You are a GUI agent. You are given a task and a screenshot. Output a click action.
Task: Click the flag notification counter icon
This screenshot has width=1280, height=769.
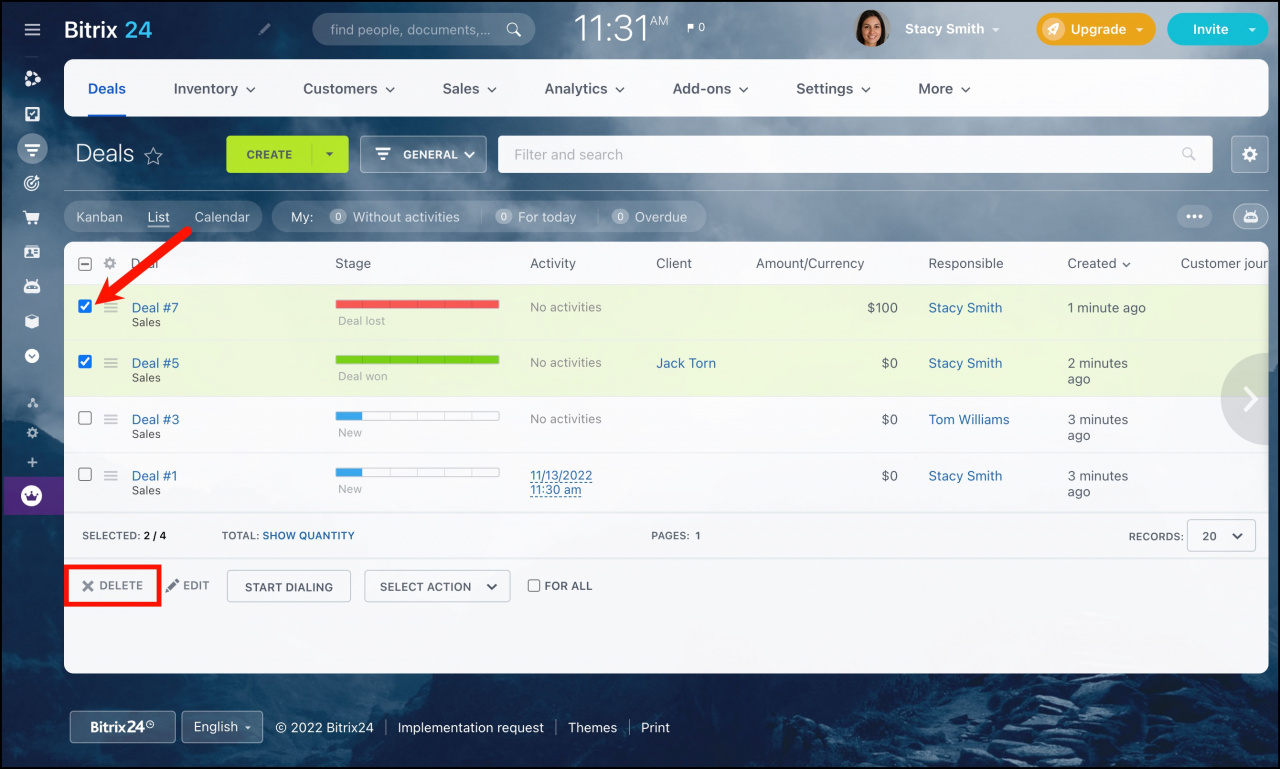tap(695, 28)
